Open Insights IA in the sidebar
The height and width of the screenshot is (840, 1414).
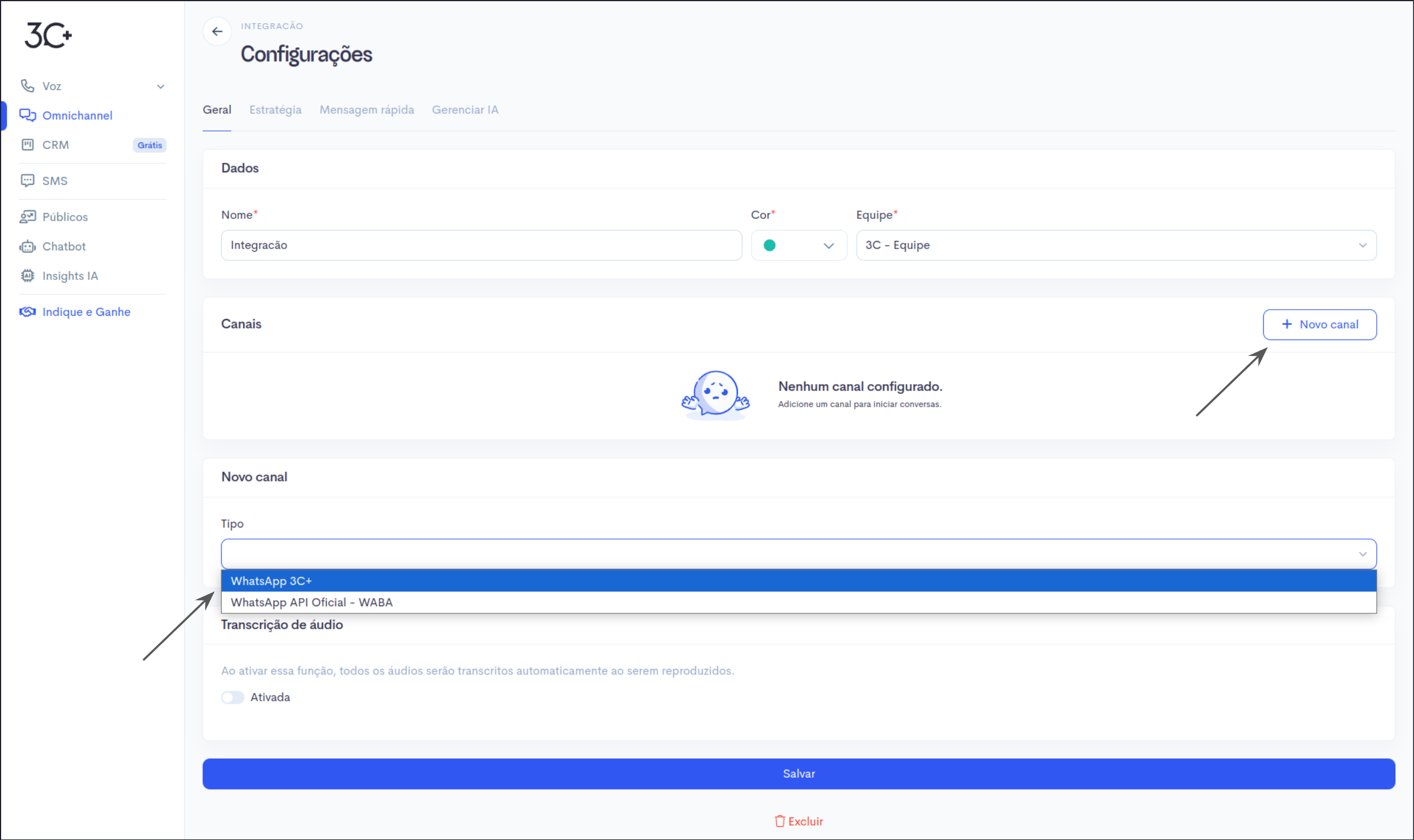pyautogui.click(x=70, y=276)
